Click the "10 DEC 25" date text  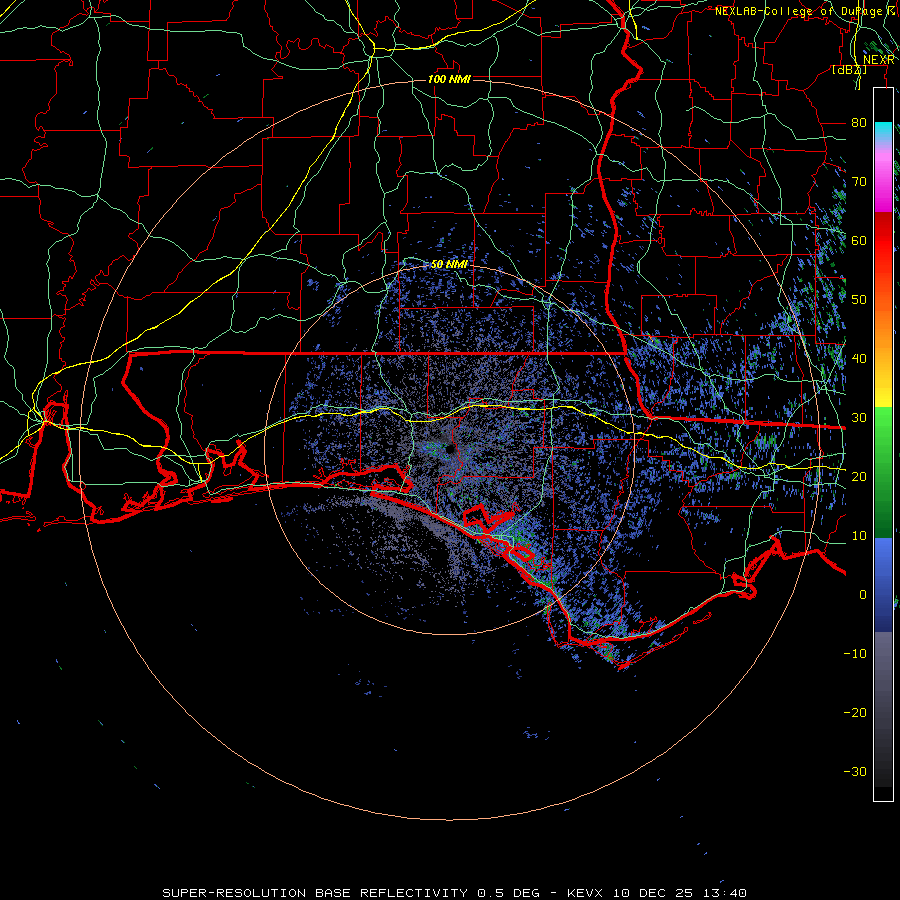coord(653,893)
